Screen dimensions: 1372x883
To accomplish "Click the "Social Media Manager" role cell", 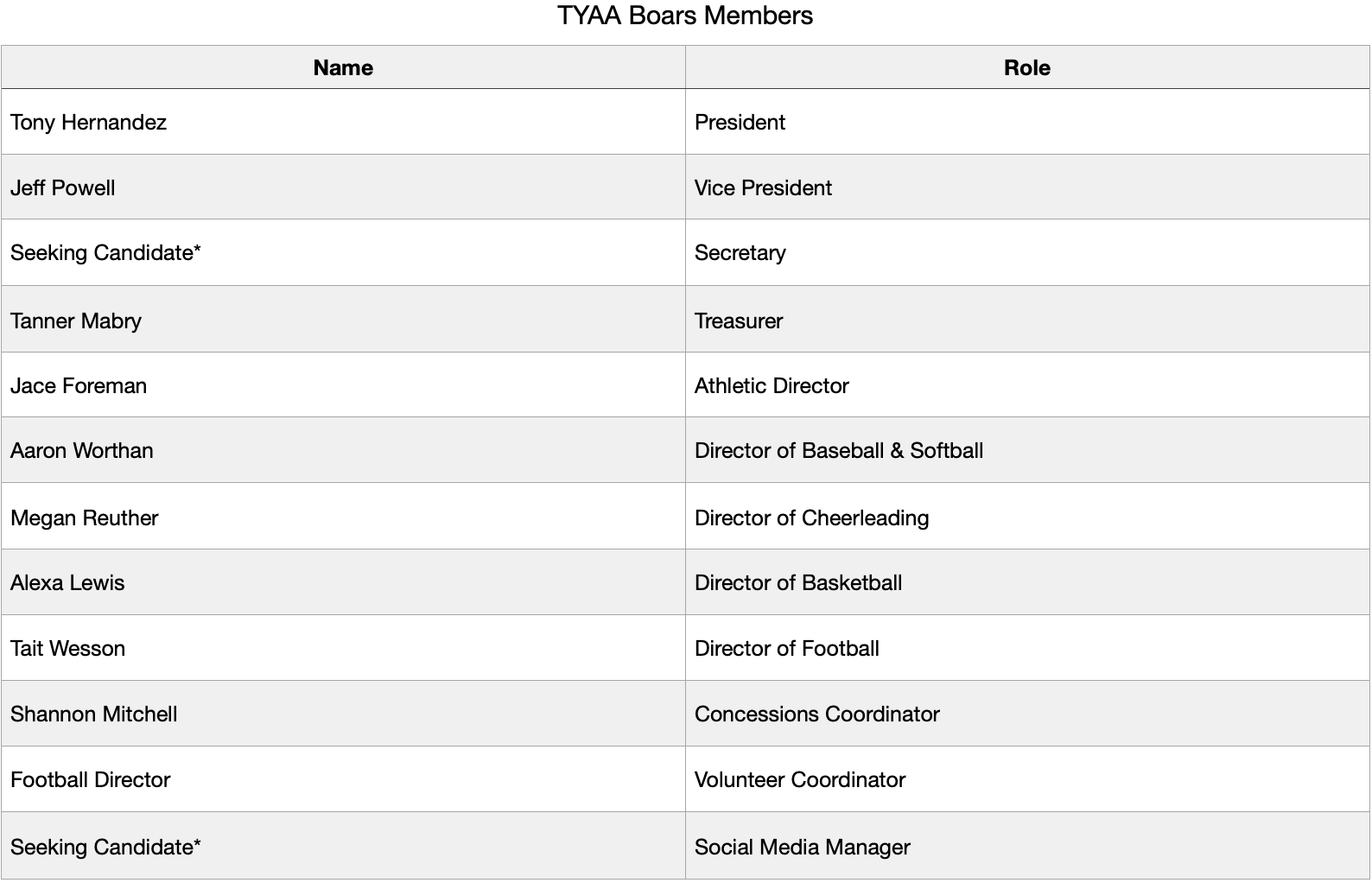I will 803,848.
